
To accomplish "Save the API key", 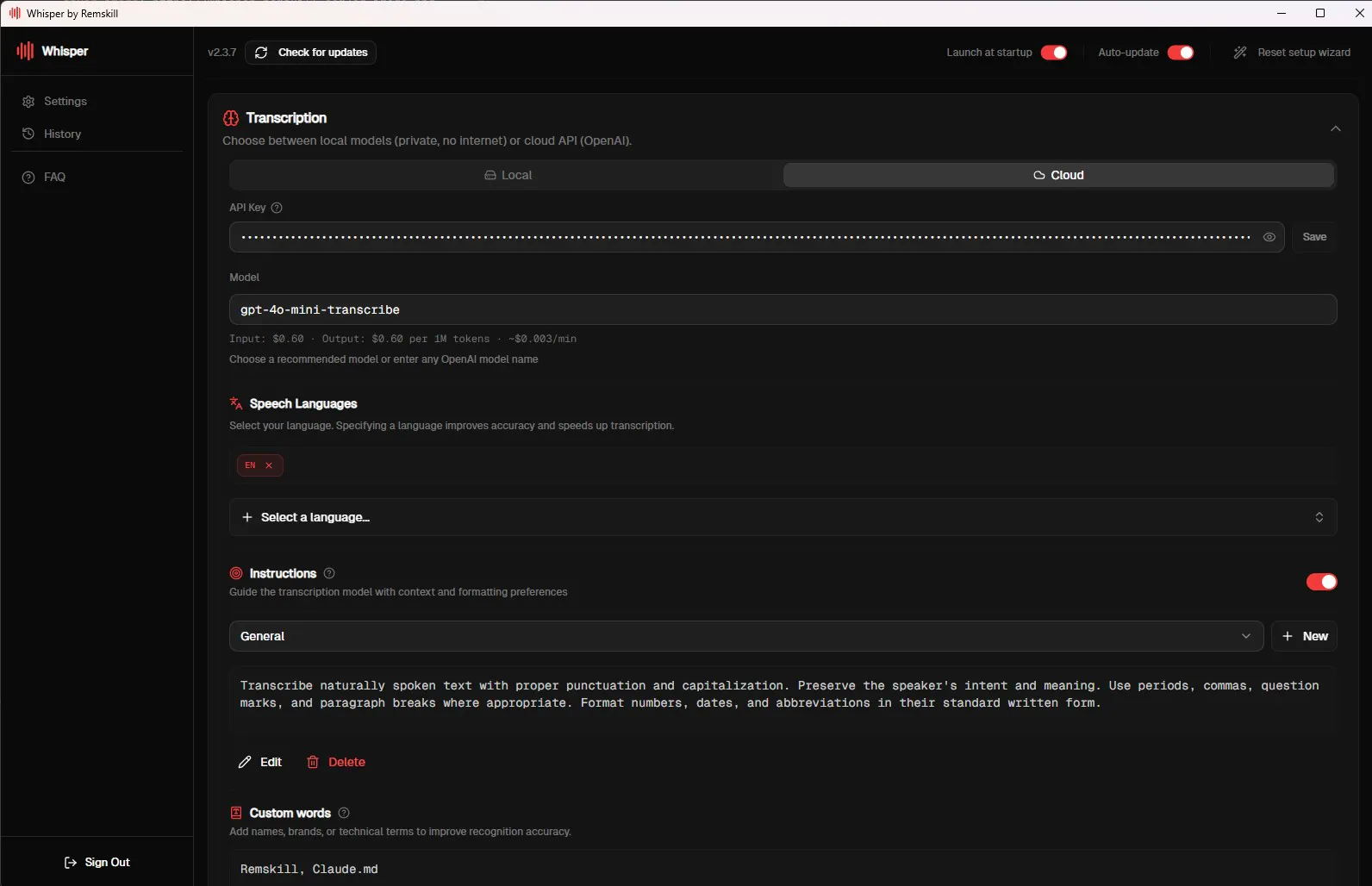I will point(1314,237).
